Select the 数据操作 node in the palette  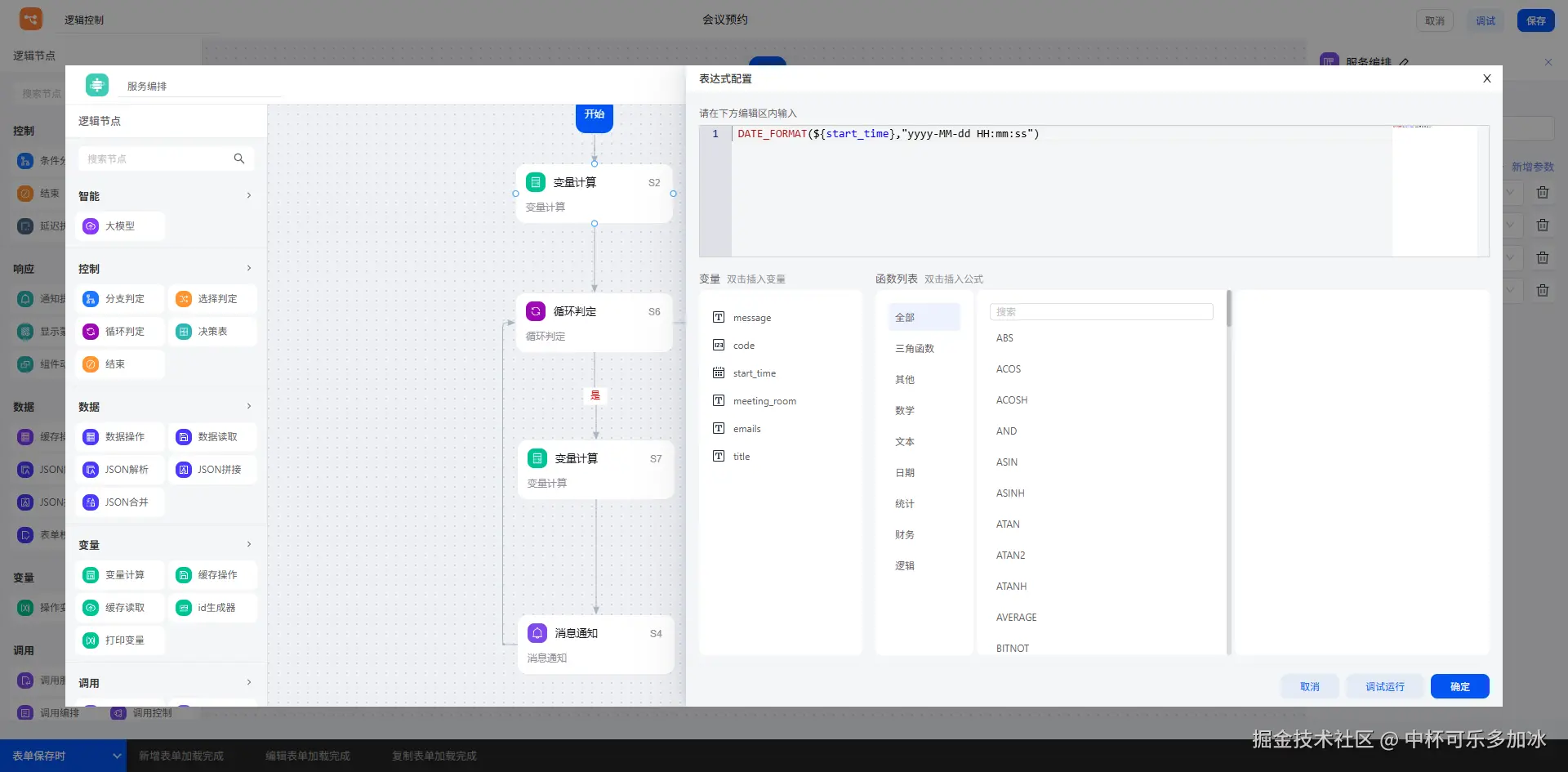pyautogui.click(x=120, y=437)
